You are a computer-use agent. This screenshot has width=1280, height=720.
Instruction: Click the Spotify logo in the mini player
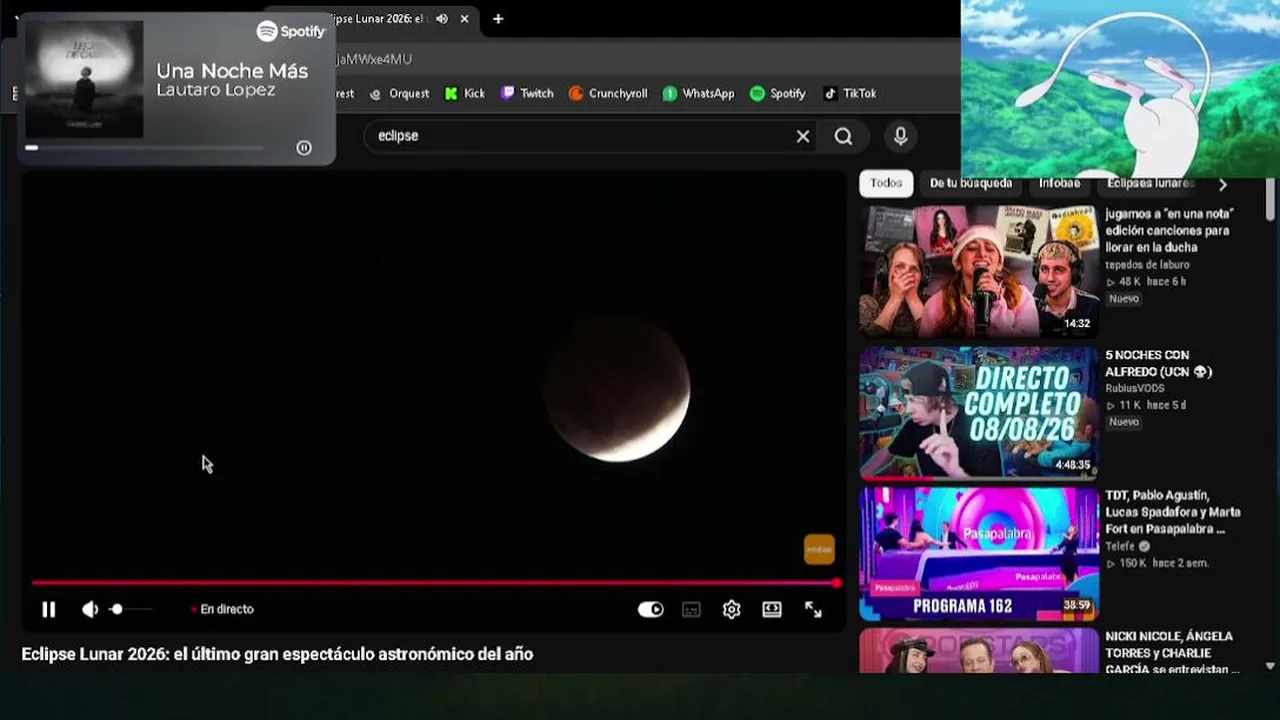[x=291, y=31]
